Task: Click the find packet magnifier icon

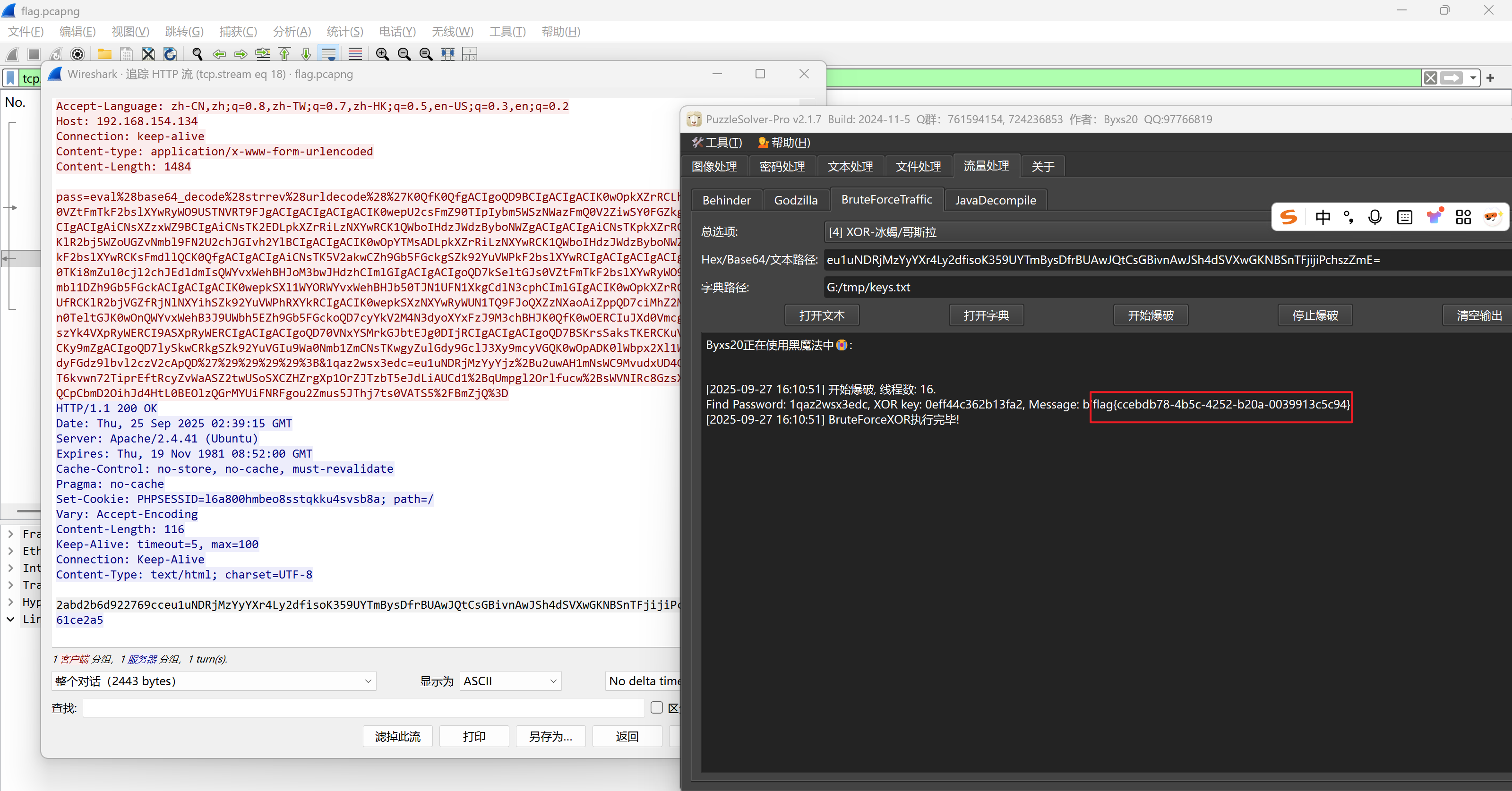Action: tap(197, 54)
